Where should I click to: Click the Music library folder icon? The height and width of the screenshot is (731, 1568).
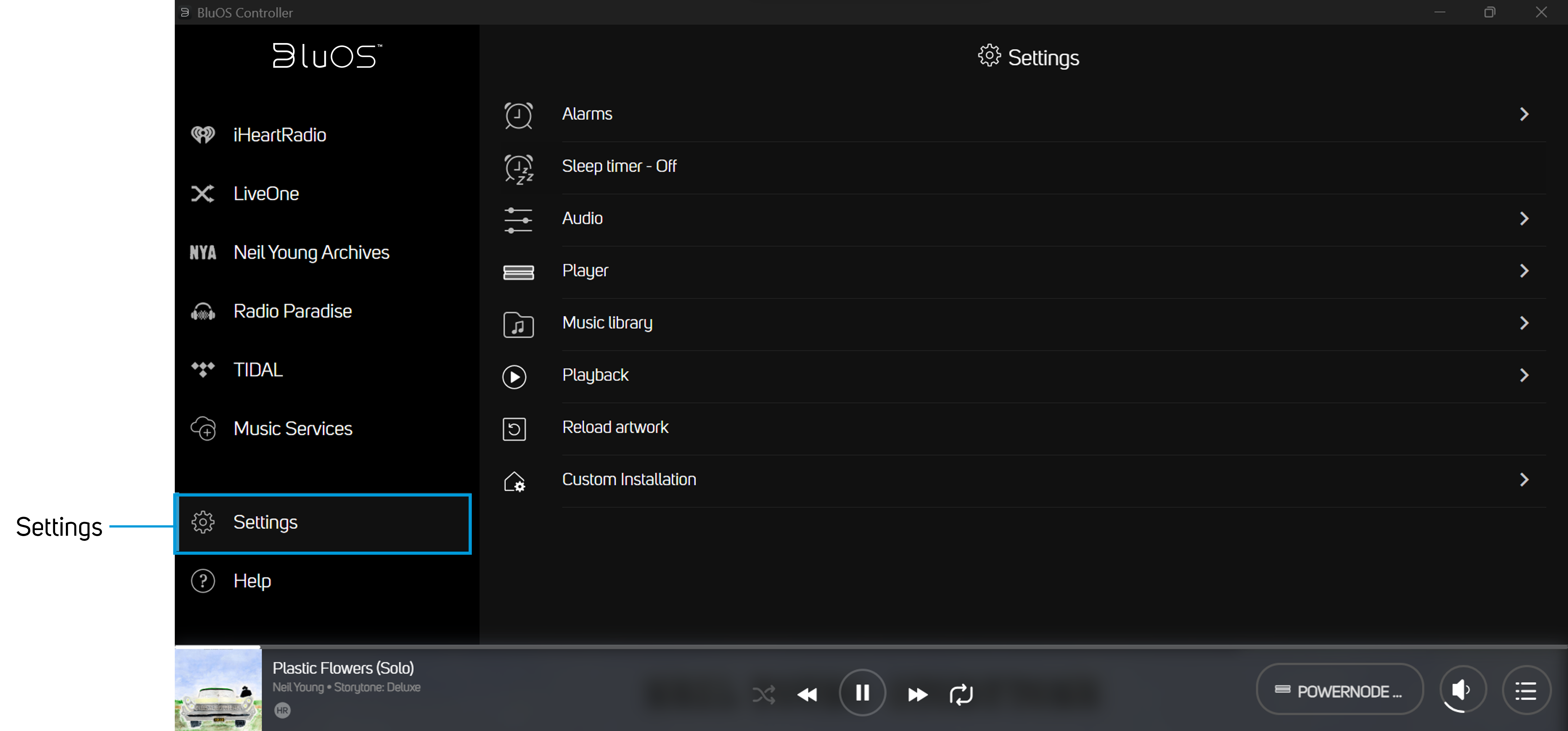tap(518, 324)
